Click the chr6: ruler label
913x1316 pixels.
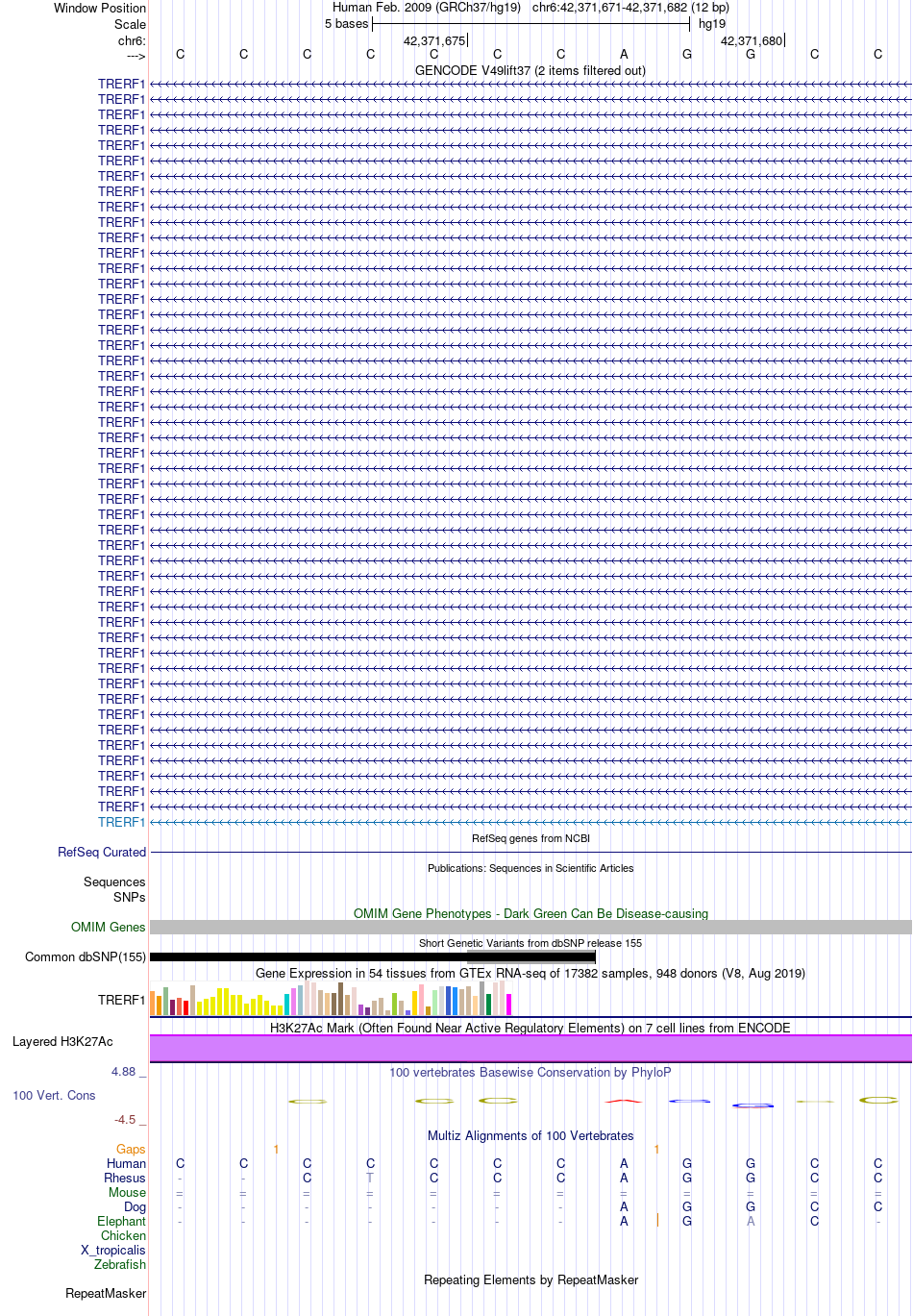coord(132,40)
